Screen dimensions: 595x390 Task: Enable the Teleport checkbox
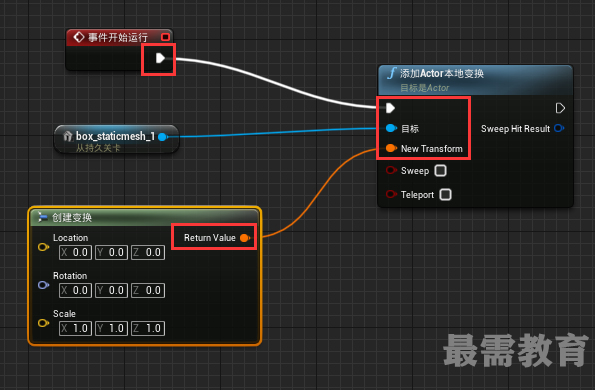coord(445,195)
